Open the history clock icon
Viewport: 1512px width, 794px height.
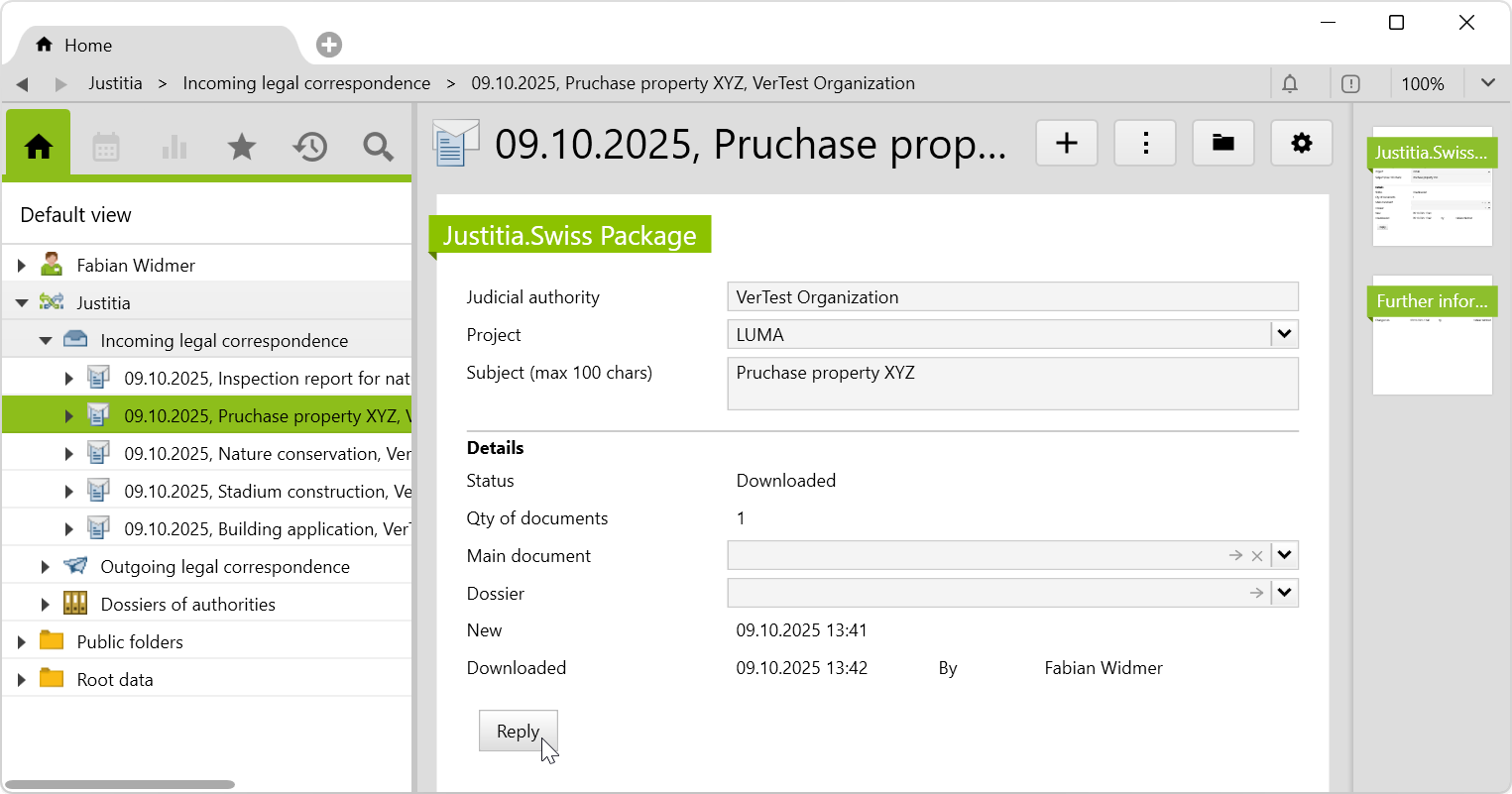[309, 148]
